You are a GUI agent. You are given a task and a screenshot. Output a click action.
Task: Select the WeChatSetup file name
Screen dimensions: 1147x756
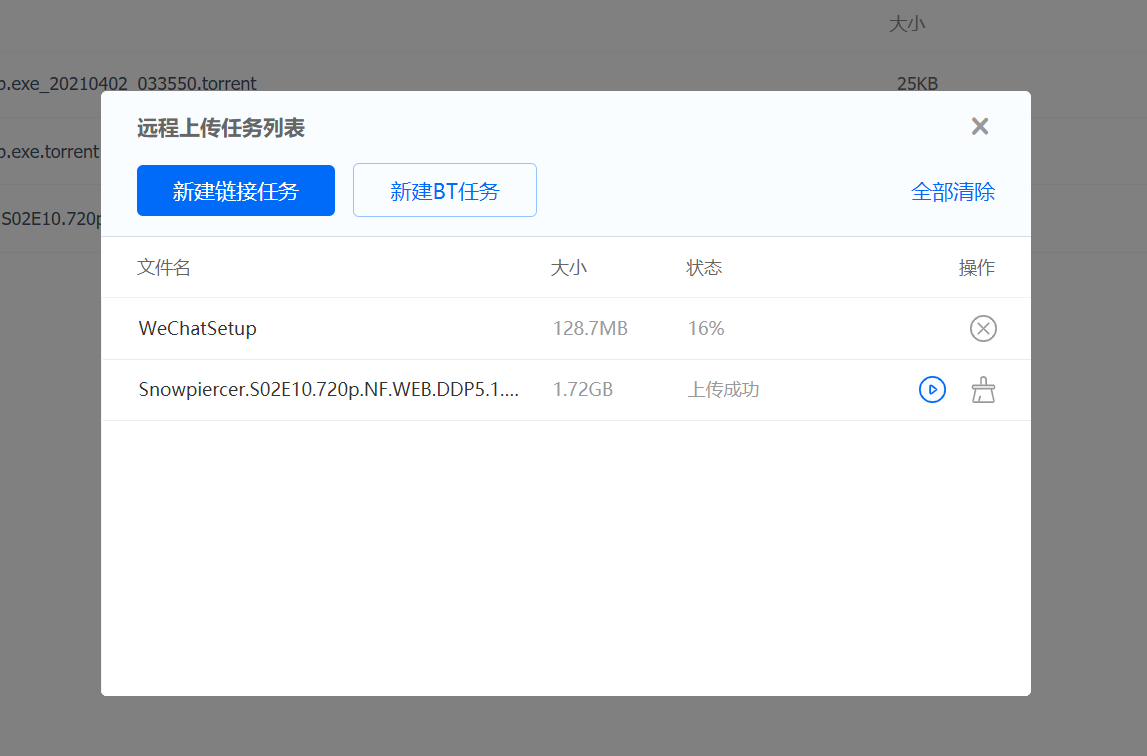click(198, 329)
